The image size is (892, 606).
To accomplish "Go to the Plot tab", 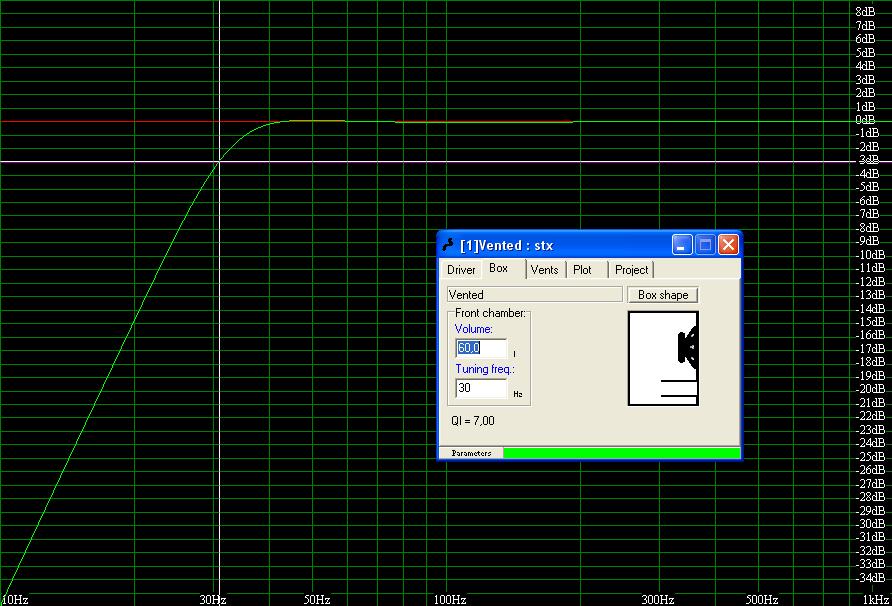I will click(x=582, y=270).
